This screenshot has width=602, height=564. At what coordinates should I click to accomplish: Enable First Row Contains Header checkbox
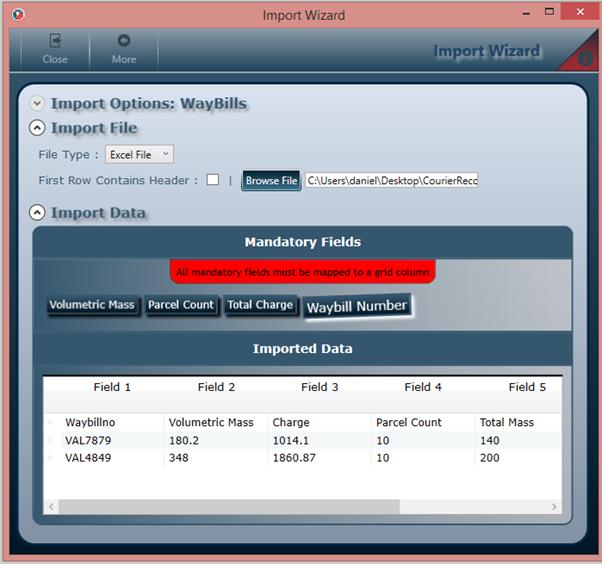pos(213,180)
